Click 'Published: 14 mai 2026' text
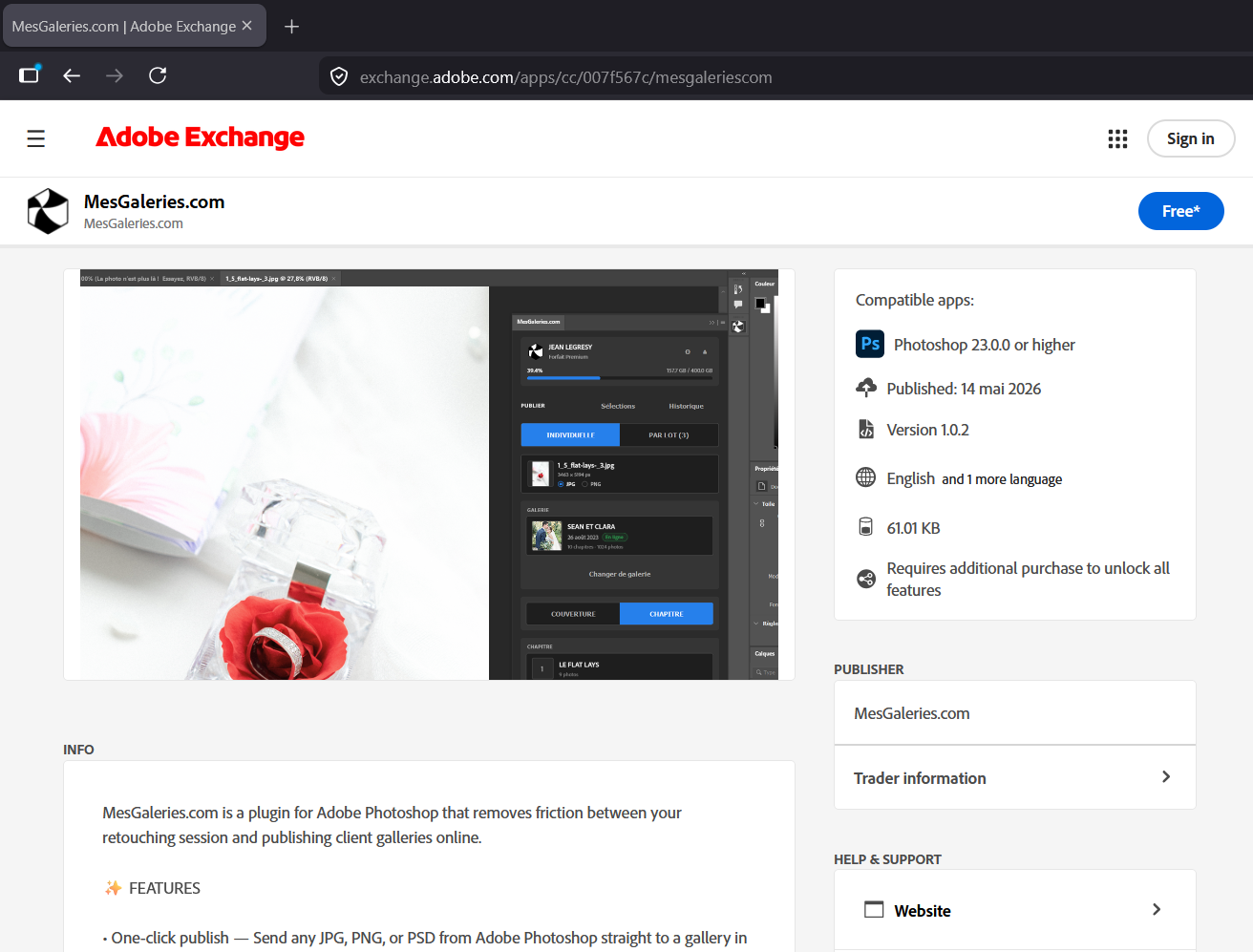This screenshot has height=952, width=1253. (964, 389)
